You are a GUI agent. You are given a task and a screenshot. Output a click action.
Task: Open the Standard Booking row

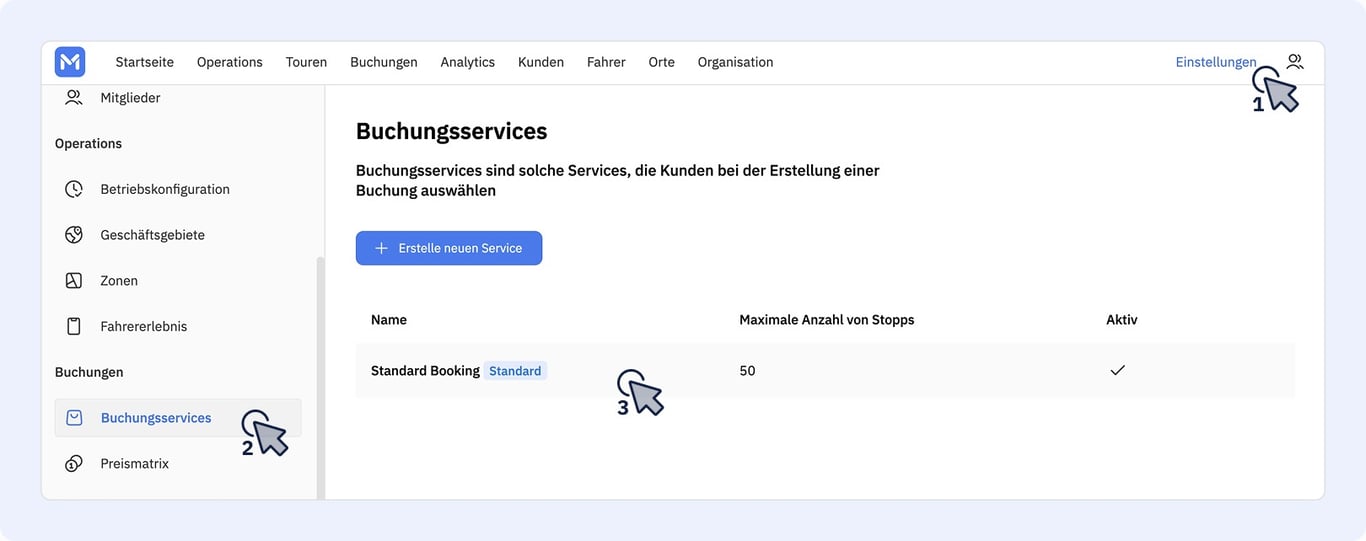pos(825,371)
